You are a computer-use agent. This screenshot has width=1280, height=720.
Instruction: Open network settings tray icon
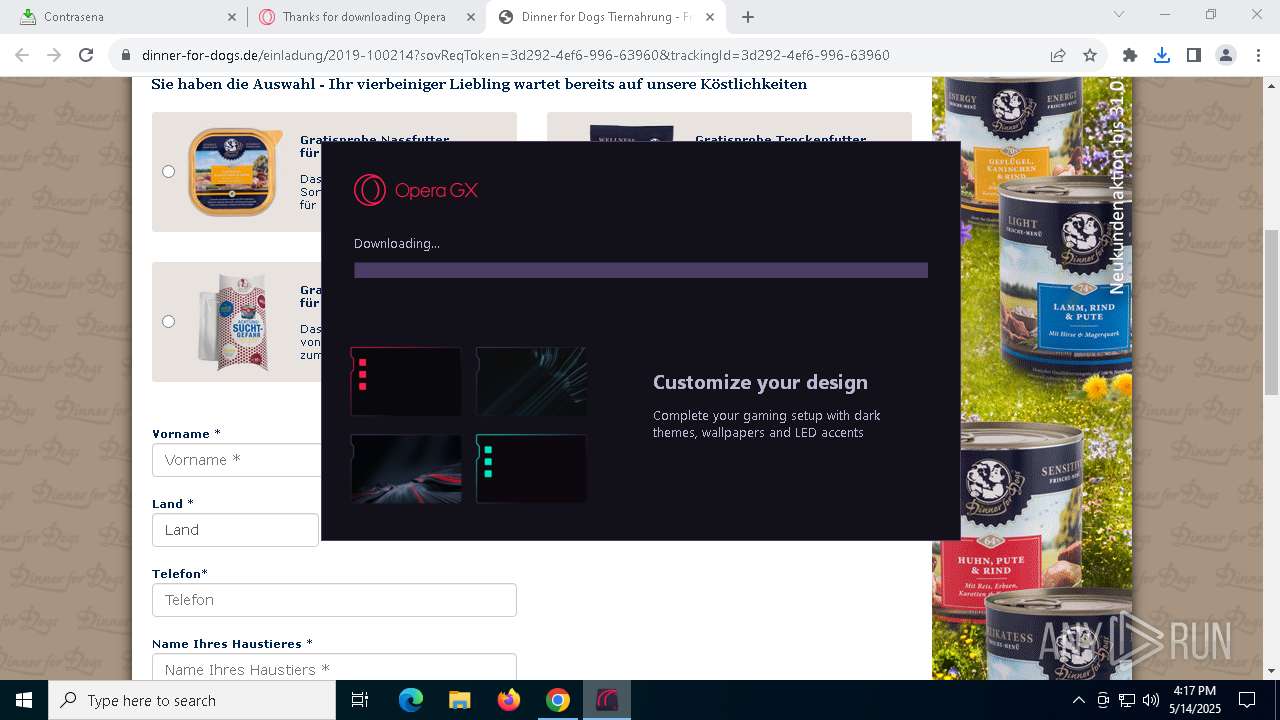coord(1127,700)
